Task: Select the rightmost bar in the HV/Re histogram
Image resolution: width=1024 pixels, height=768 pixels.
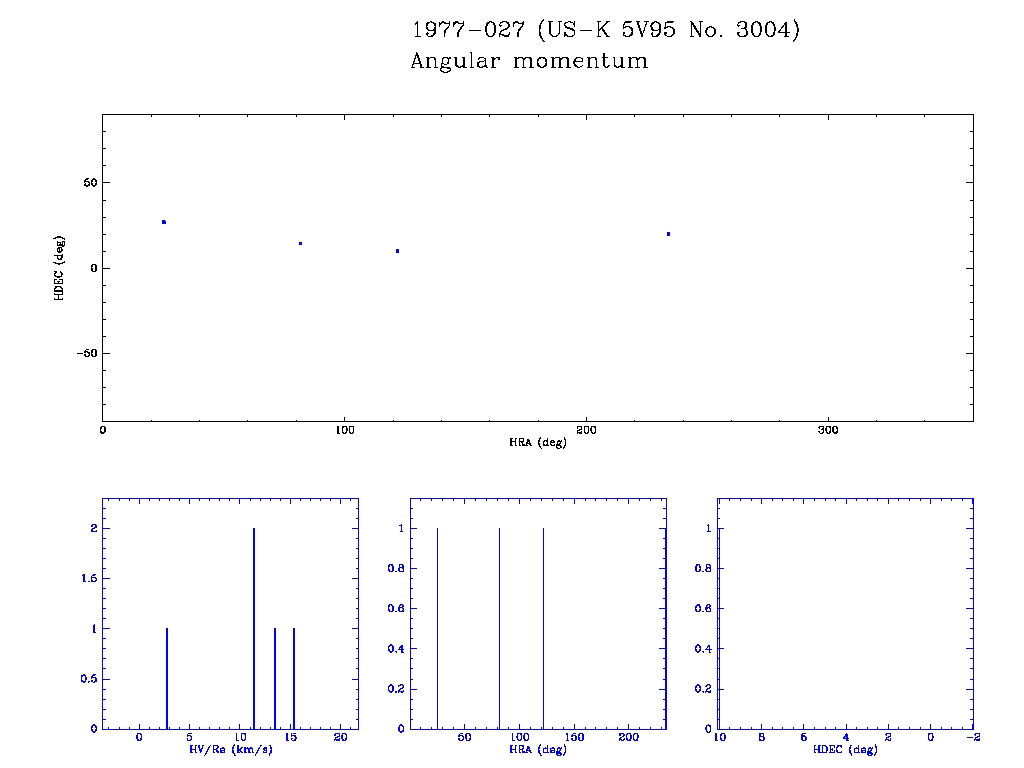Action: point(294,678)
